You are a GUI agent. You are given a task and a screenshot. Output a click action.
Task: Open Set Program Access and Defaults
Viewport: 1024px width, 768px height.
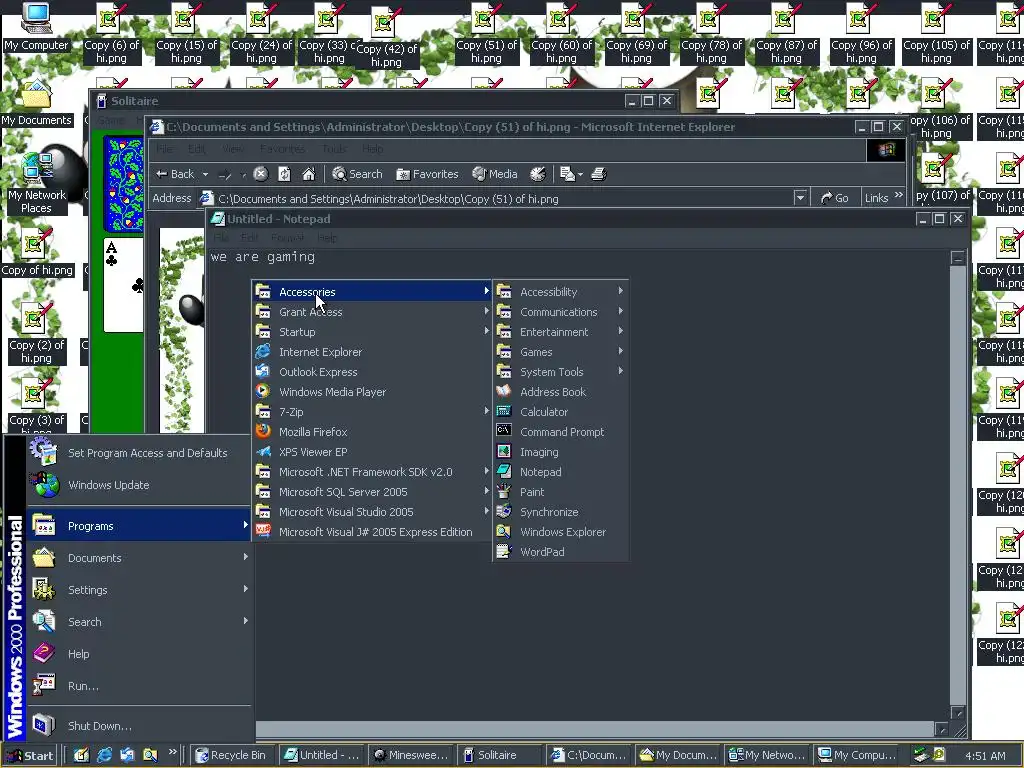pyautogui.click(x=139, y=453)
